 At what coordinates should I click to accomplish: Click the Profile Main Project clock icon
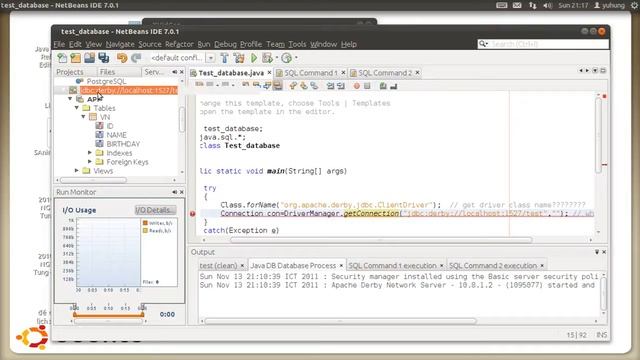(287, 58)
